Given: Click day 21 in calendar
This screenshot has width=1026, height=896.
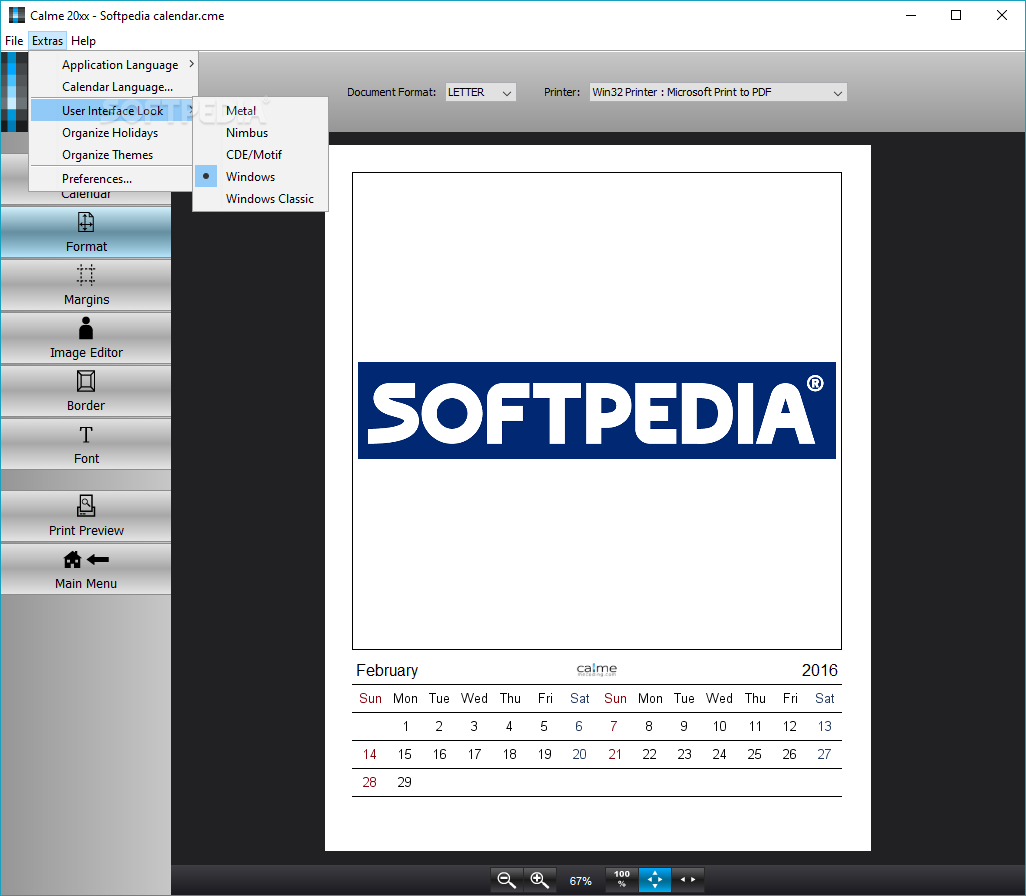Looking at the screenshot, I should pyautogui.click(x=614, y=754).
